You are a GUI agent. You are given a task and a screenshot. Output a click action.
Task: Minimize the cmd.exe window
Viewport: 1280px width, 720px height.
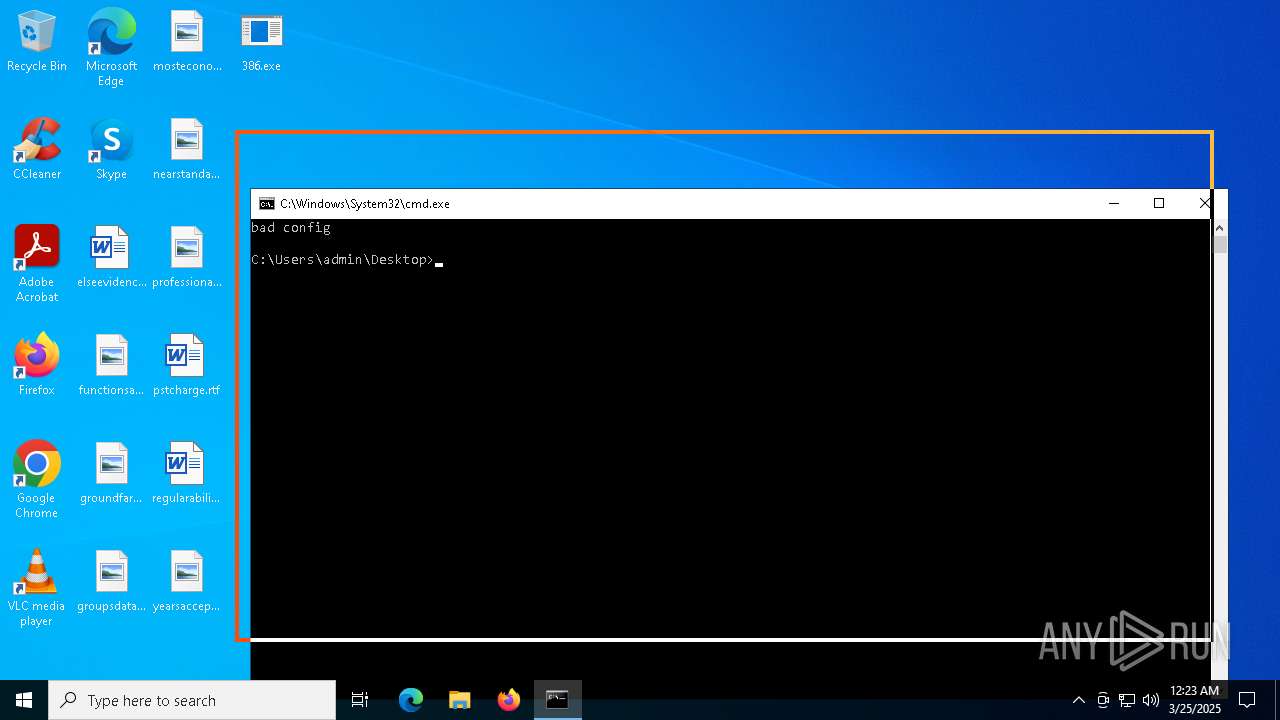[1113, 203]
